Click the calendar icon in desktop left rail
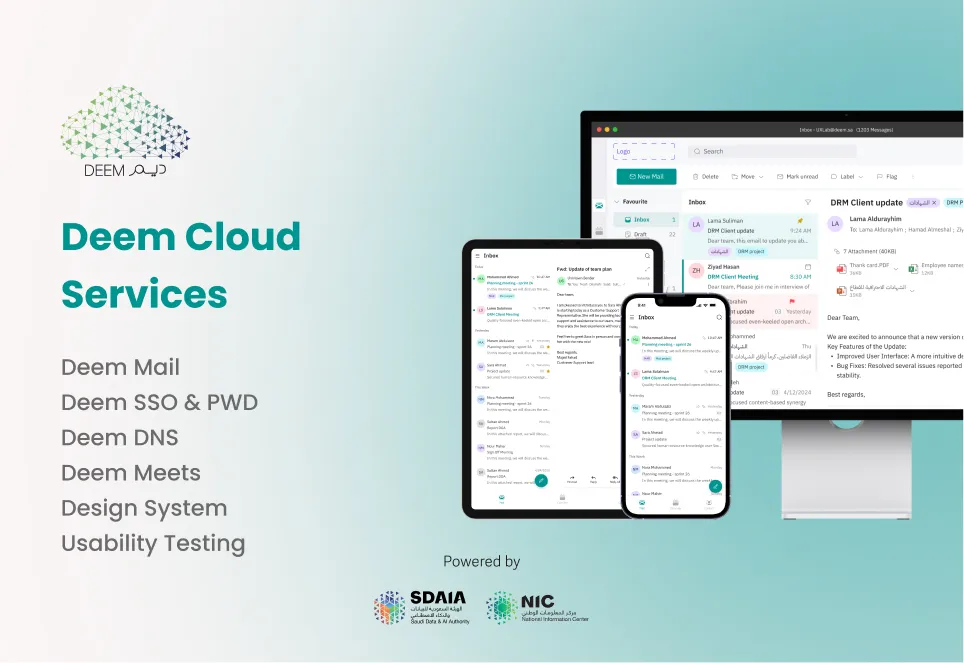 point(599,231)
